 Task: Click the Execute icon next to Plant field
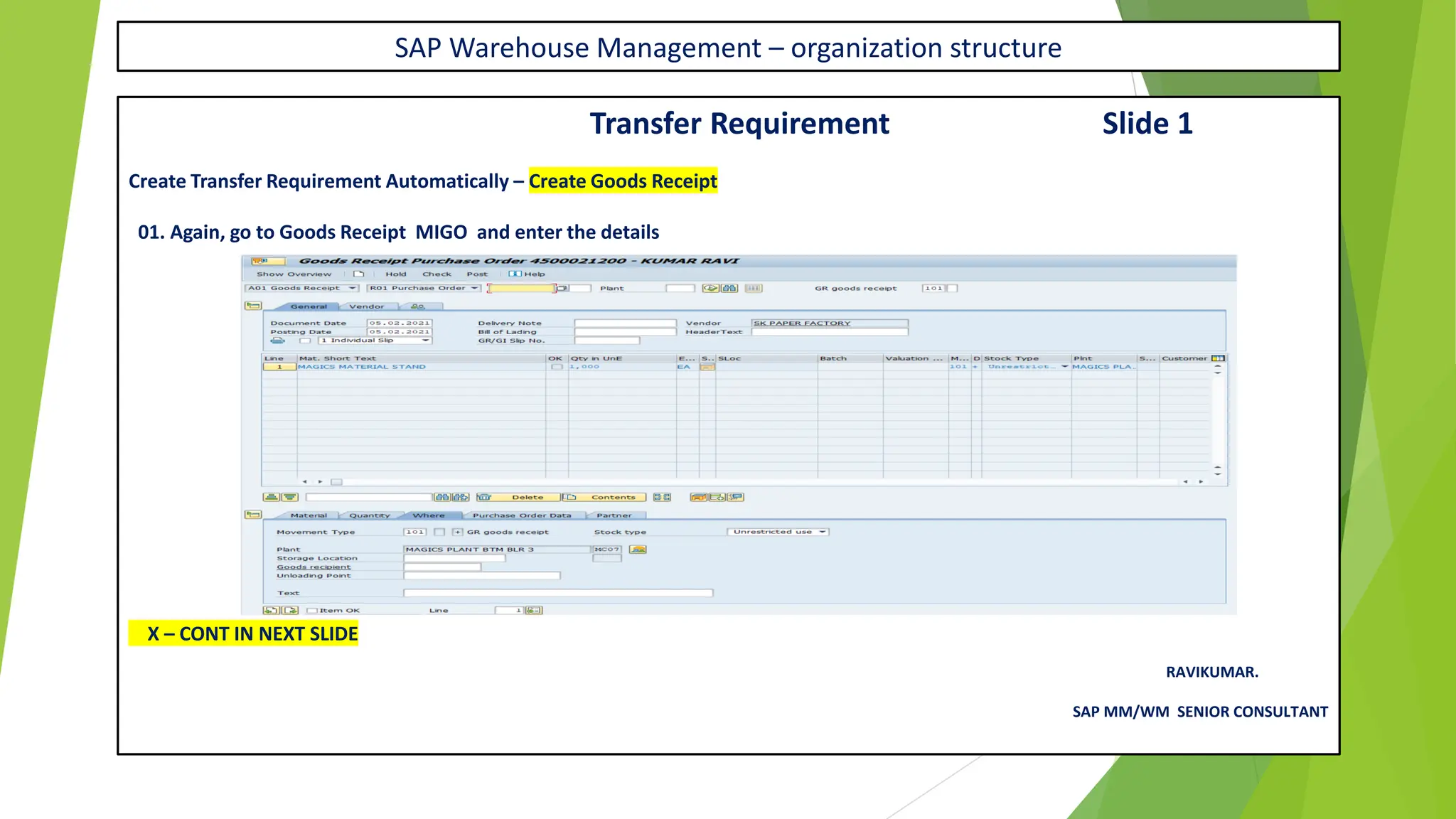click(710, 288)
